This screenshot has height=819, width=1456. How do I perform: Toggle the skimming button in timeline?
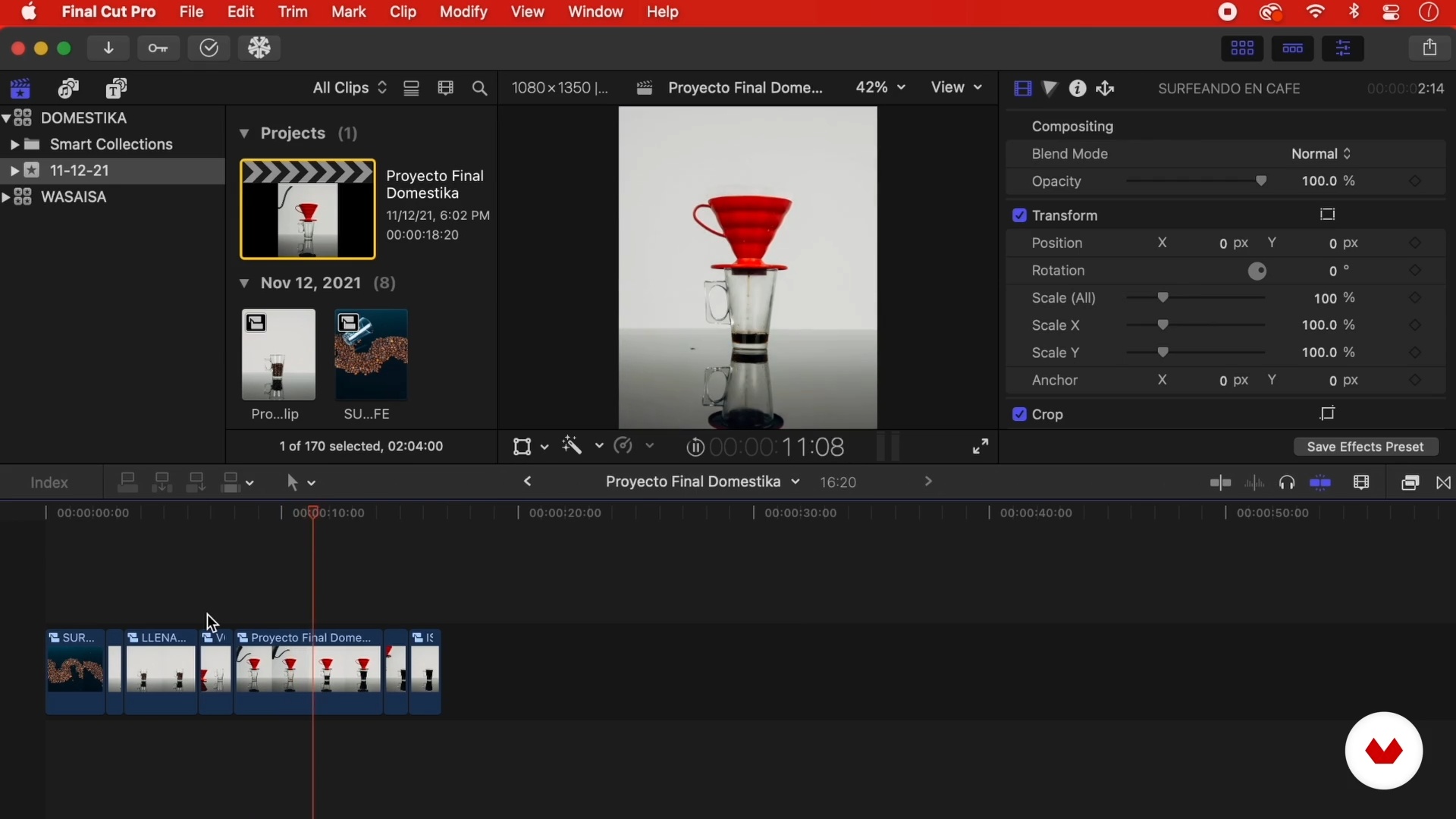[x=1220, y=483]
